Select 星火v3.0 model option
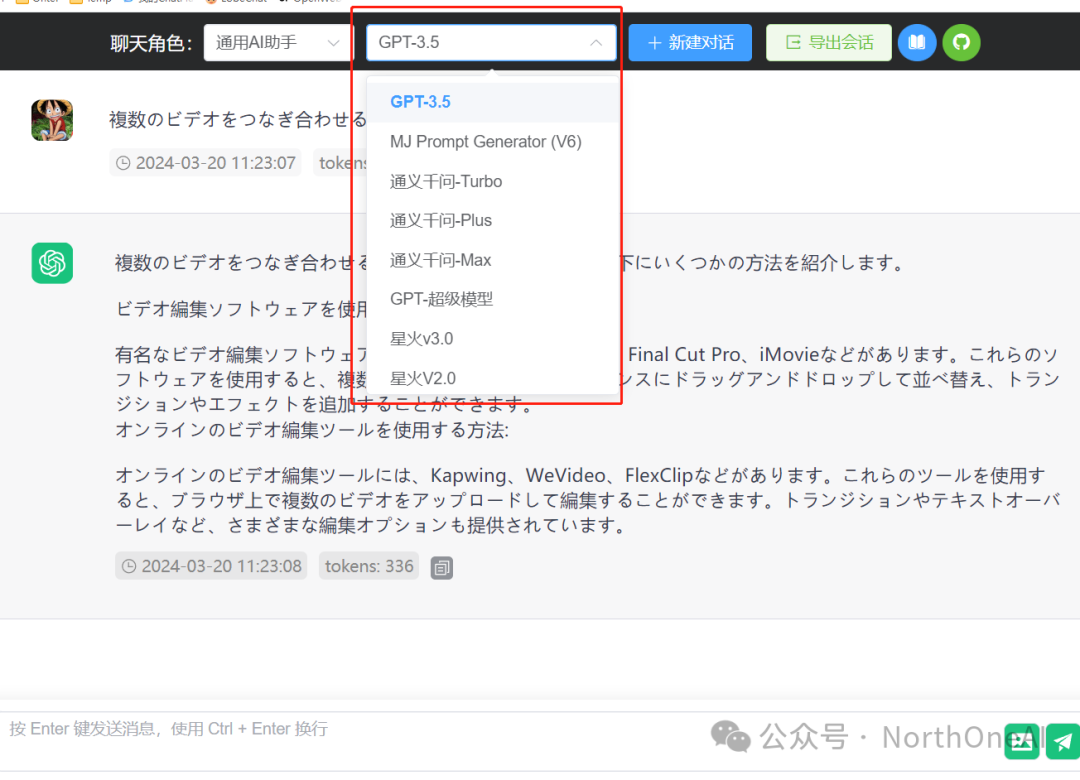Viewport: 1080px width, 780px height. [492, 338]
